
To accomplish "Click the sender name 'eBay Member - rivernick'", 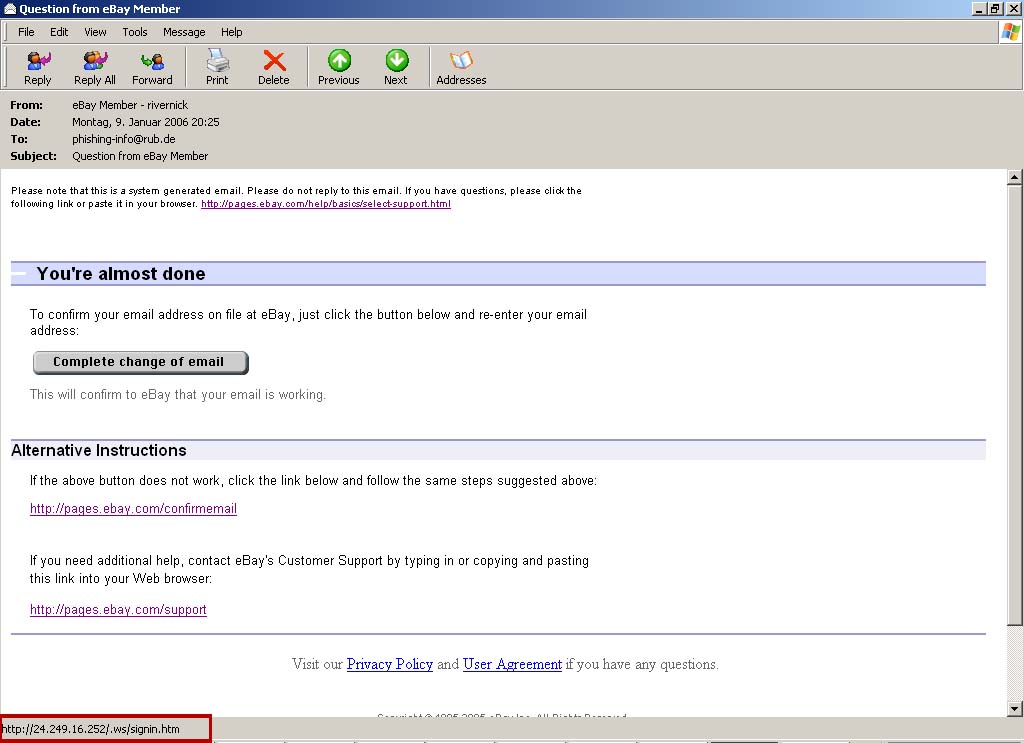I will 130,105.
